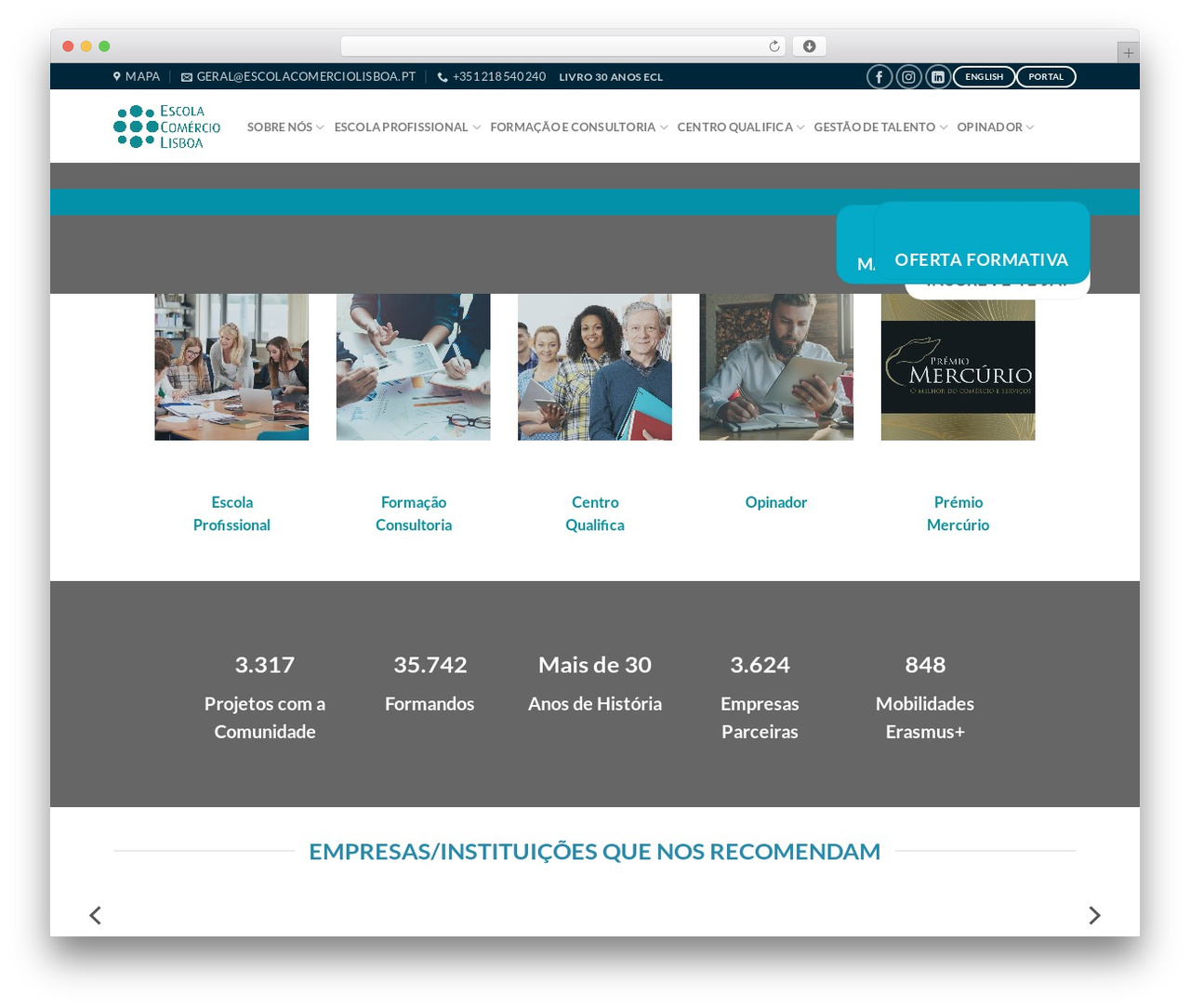1190x1008 pixels.
Task: Click the Oferta Formativa button
Action: pos(982,242)
